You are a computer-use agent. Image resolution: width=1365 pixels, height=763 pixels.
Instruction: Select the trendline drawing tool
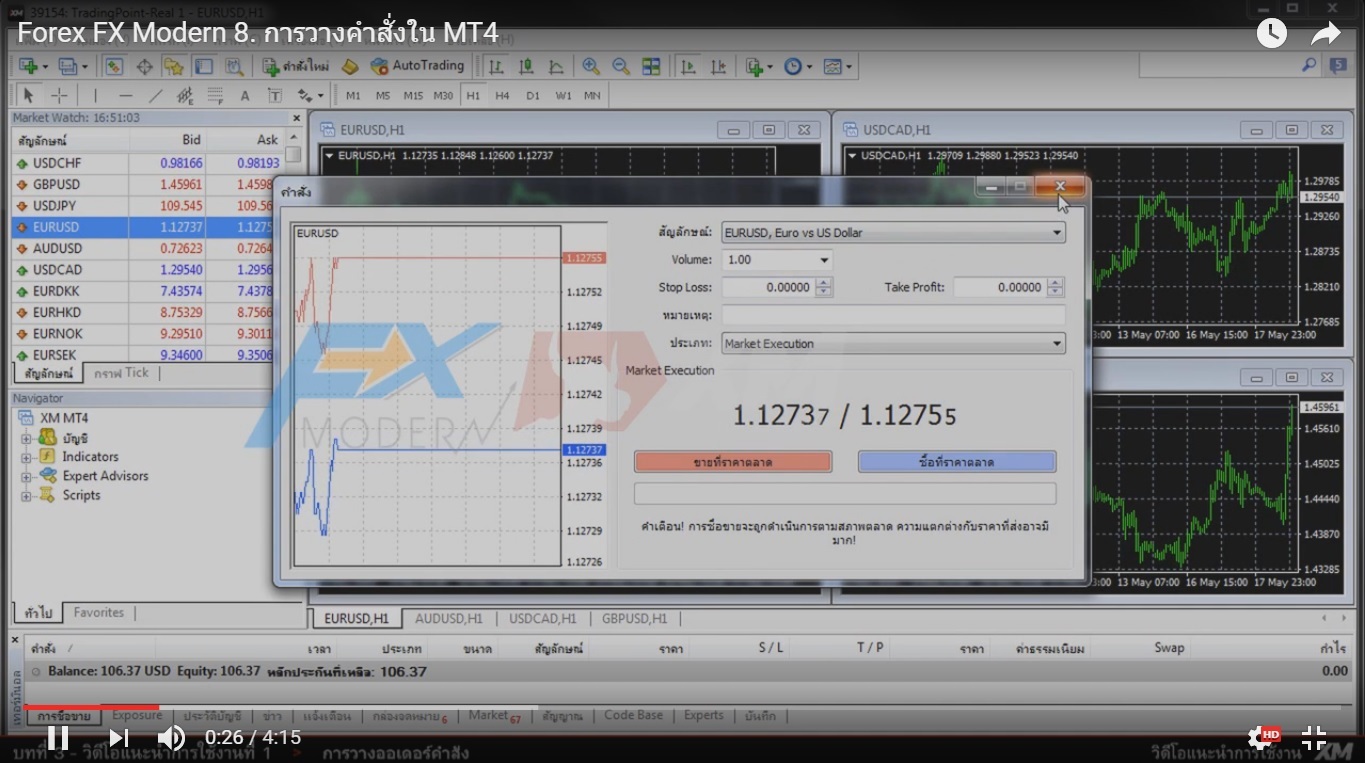pos(156,96)
